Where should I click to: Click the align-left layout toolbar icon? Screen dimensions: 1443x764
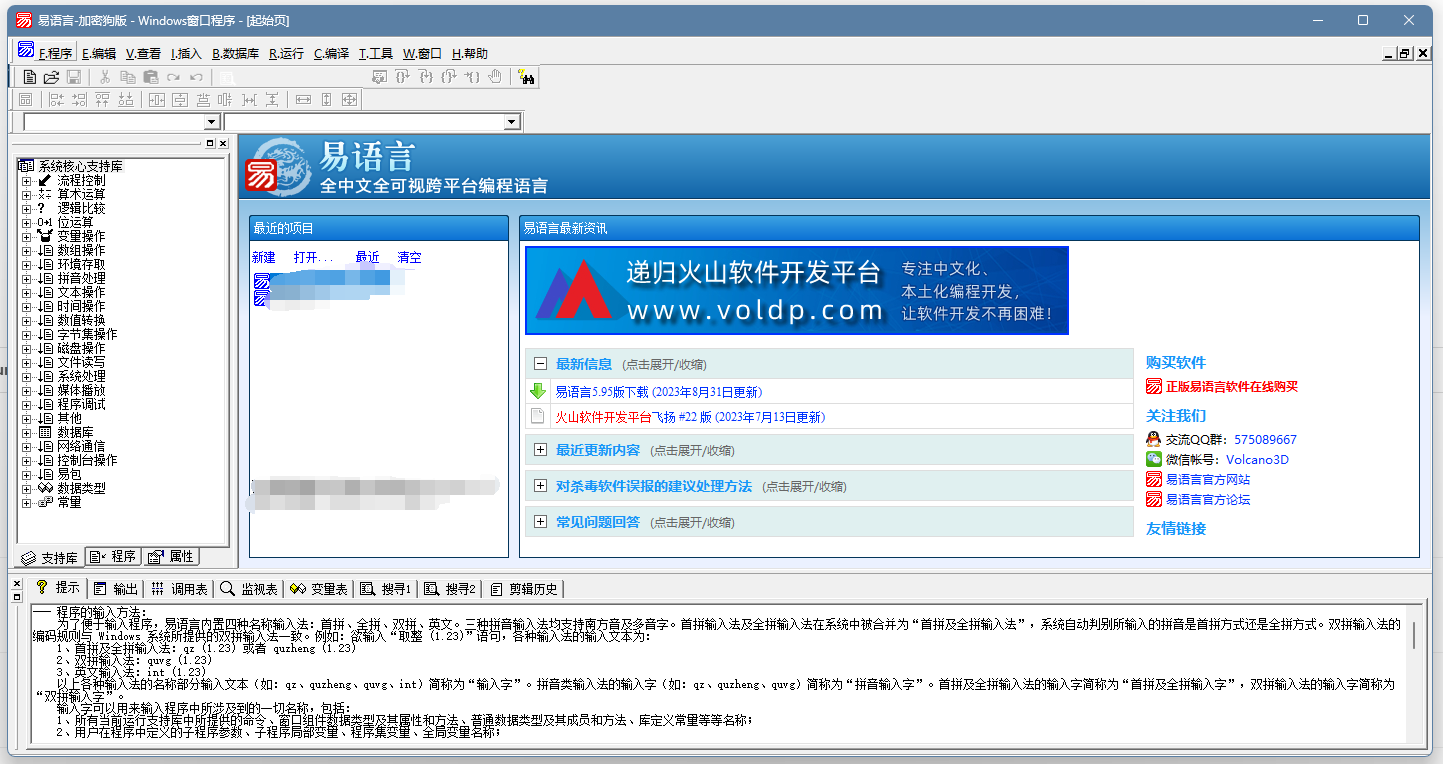[x=56, y=99]
